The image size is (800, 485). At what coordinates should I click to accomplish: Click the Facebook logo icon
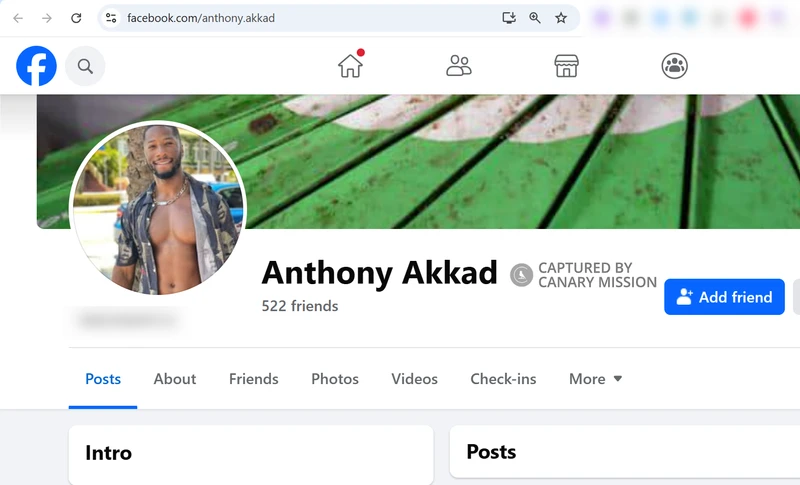click(36, 66)
